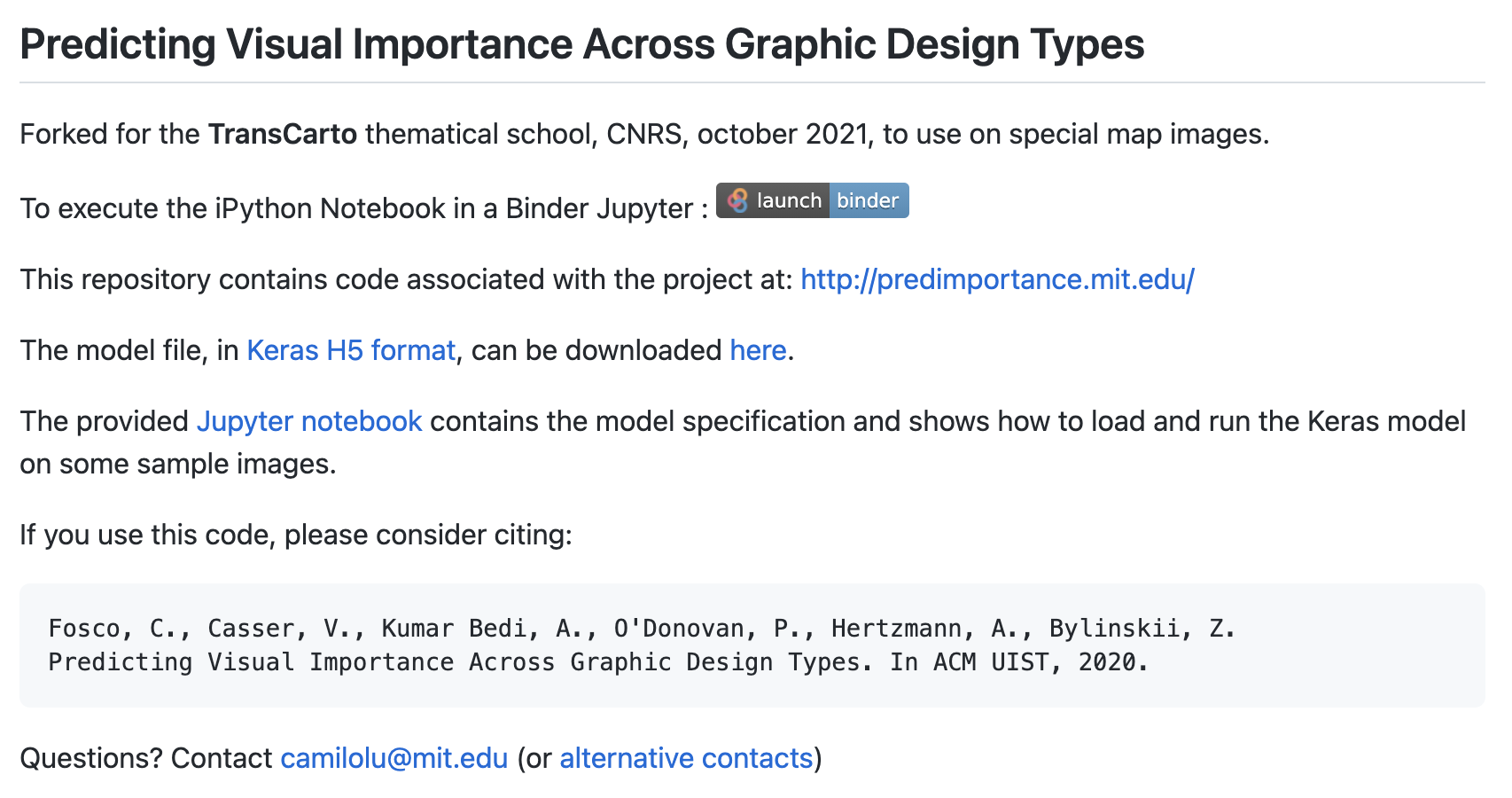This screenshot has height=798, width=1512.
Task: Click "here" to download the model file
Action: [758, 350]
